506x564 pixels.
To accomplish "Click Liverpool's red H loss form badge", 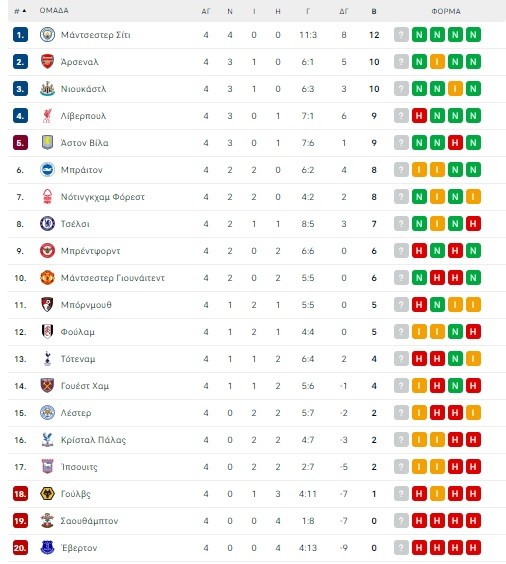I will tap(419, 116).
